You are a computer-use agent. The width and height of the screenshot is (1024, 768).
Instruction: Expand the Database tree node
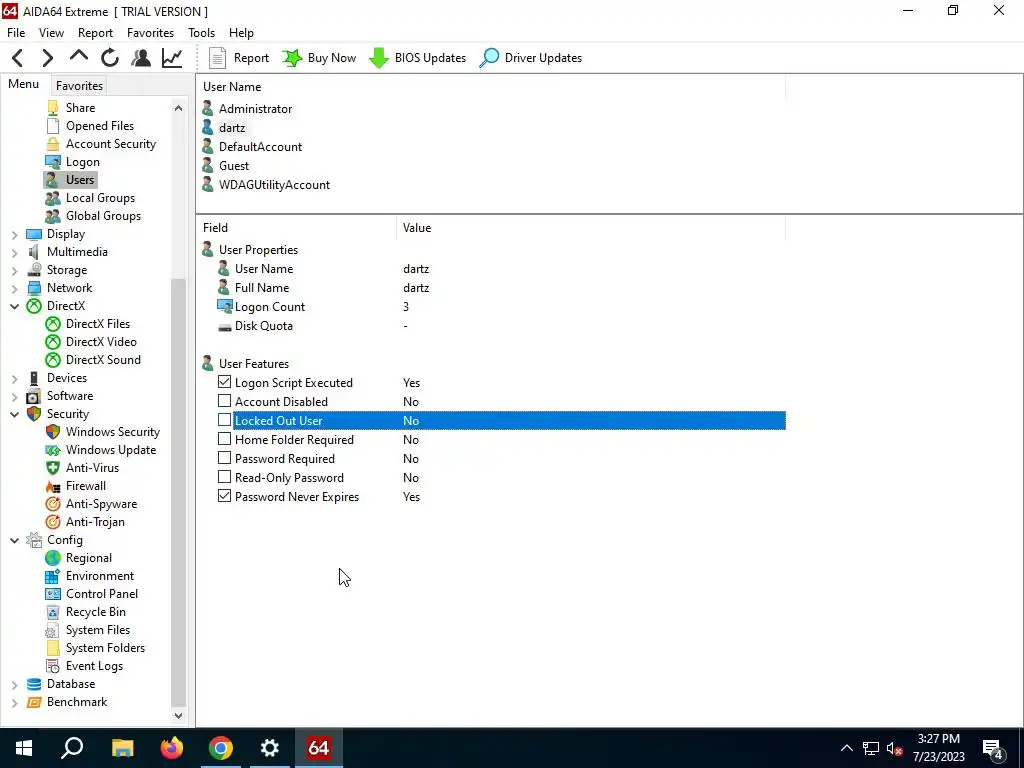(14, 684)
